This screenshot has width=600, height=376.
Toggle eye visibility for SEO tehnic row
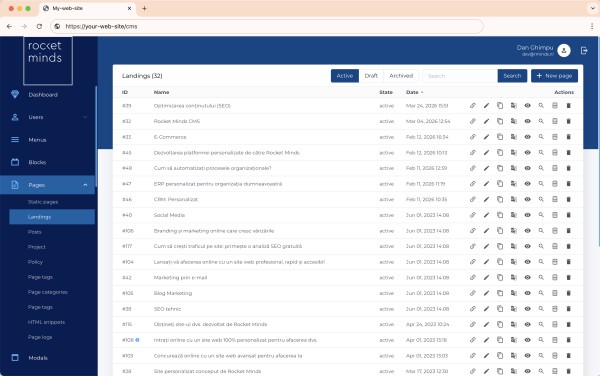point(528,309)
